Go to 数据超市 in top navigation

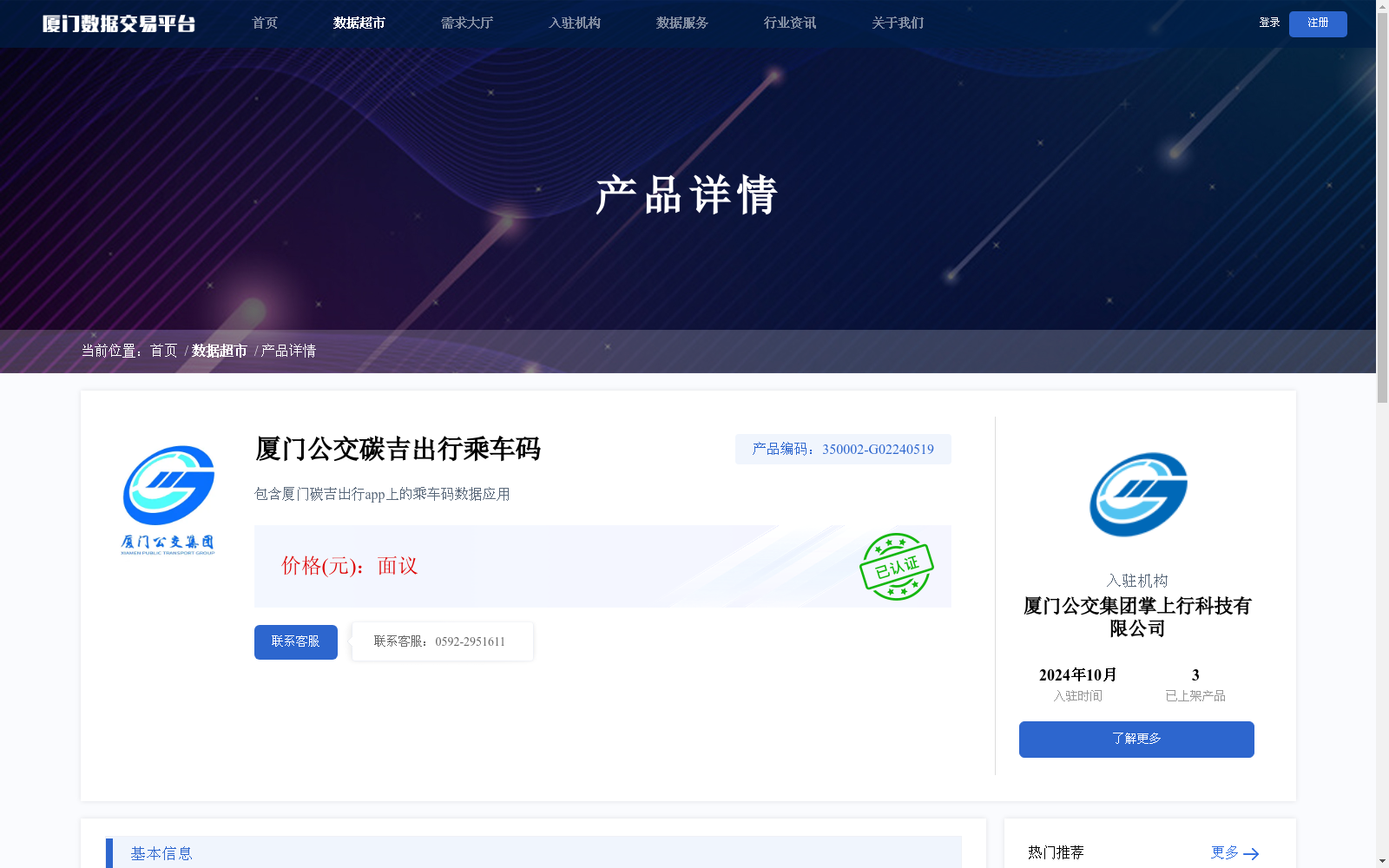(359, 23)
